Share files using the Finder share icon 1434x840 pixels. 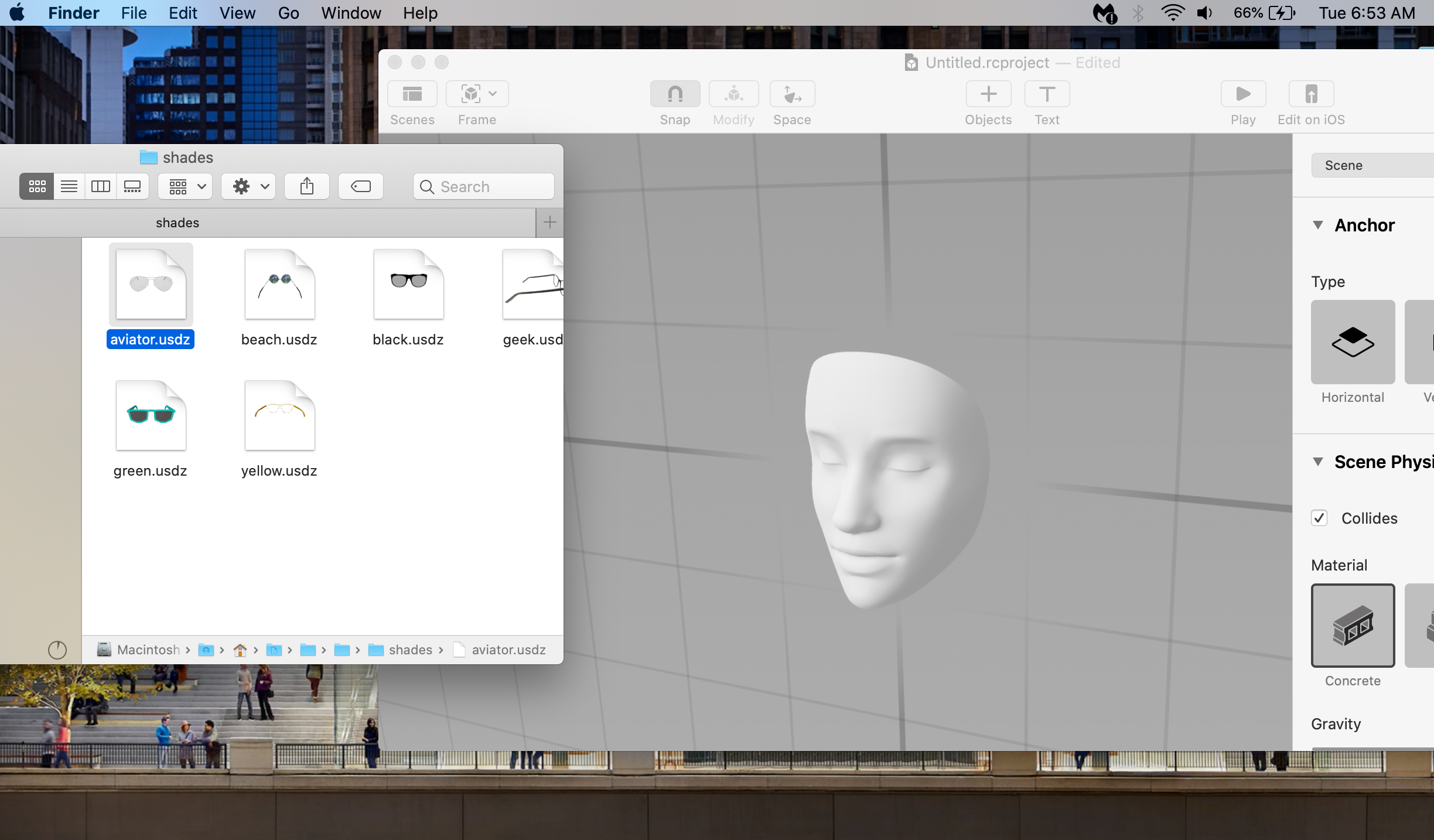[306, 186]
